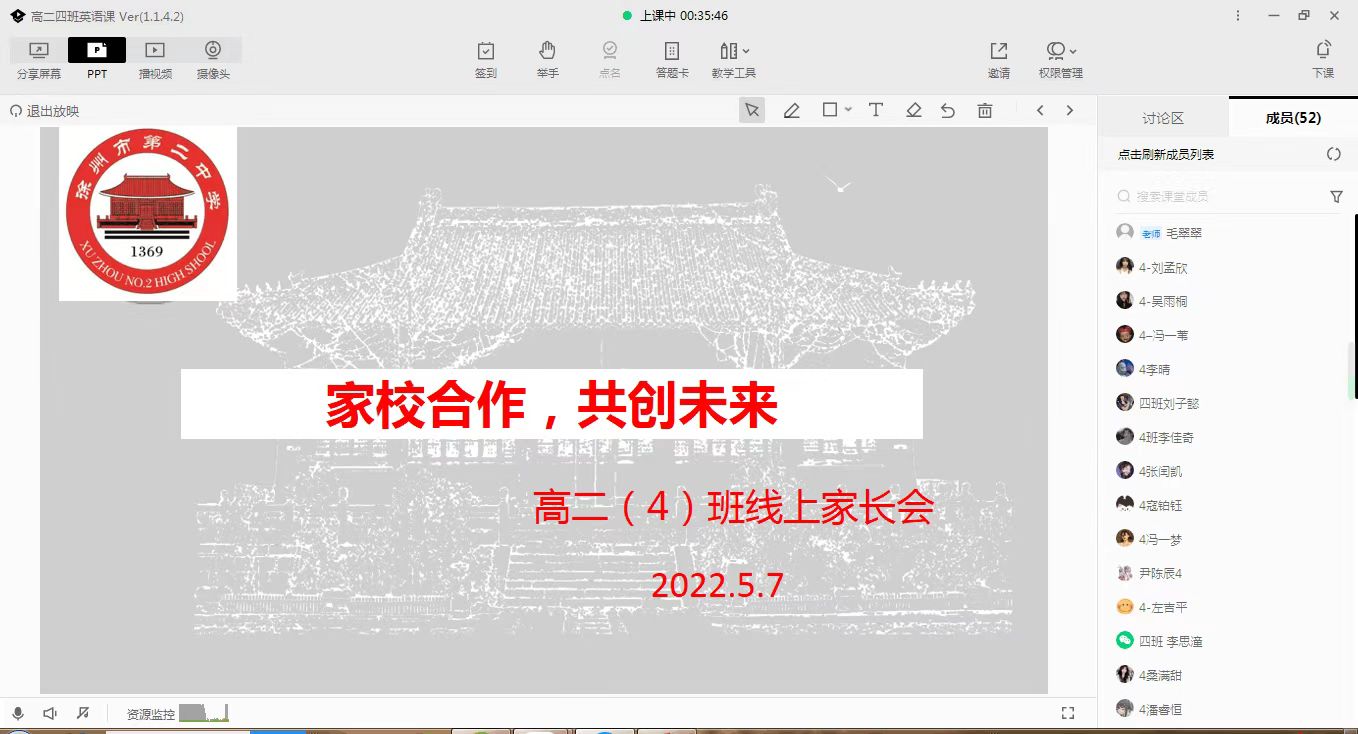Toggle the icon beside the speaker icon
The width and height of the screenshot is (1358, 734).
pyautogui.click(x=83, y=713)
